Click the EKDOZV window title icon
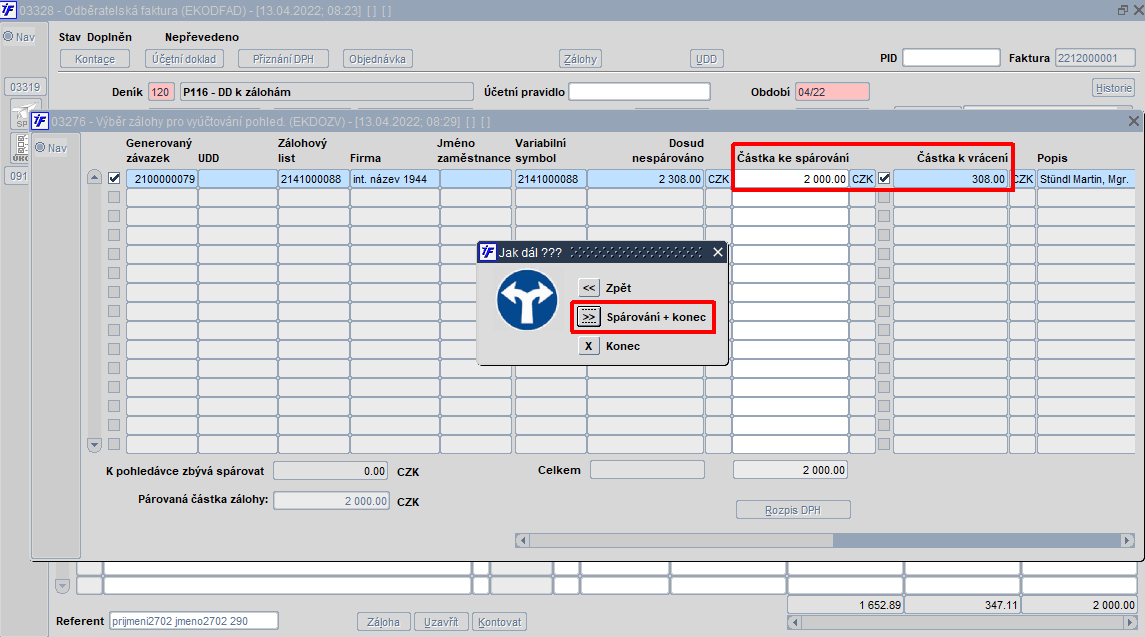Image resolution: width=1145 pixels, height=637 pixels. coord(39,121)
